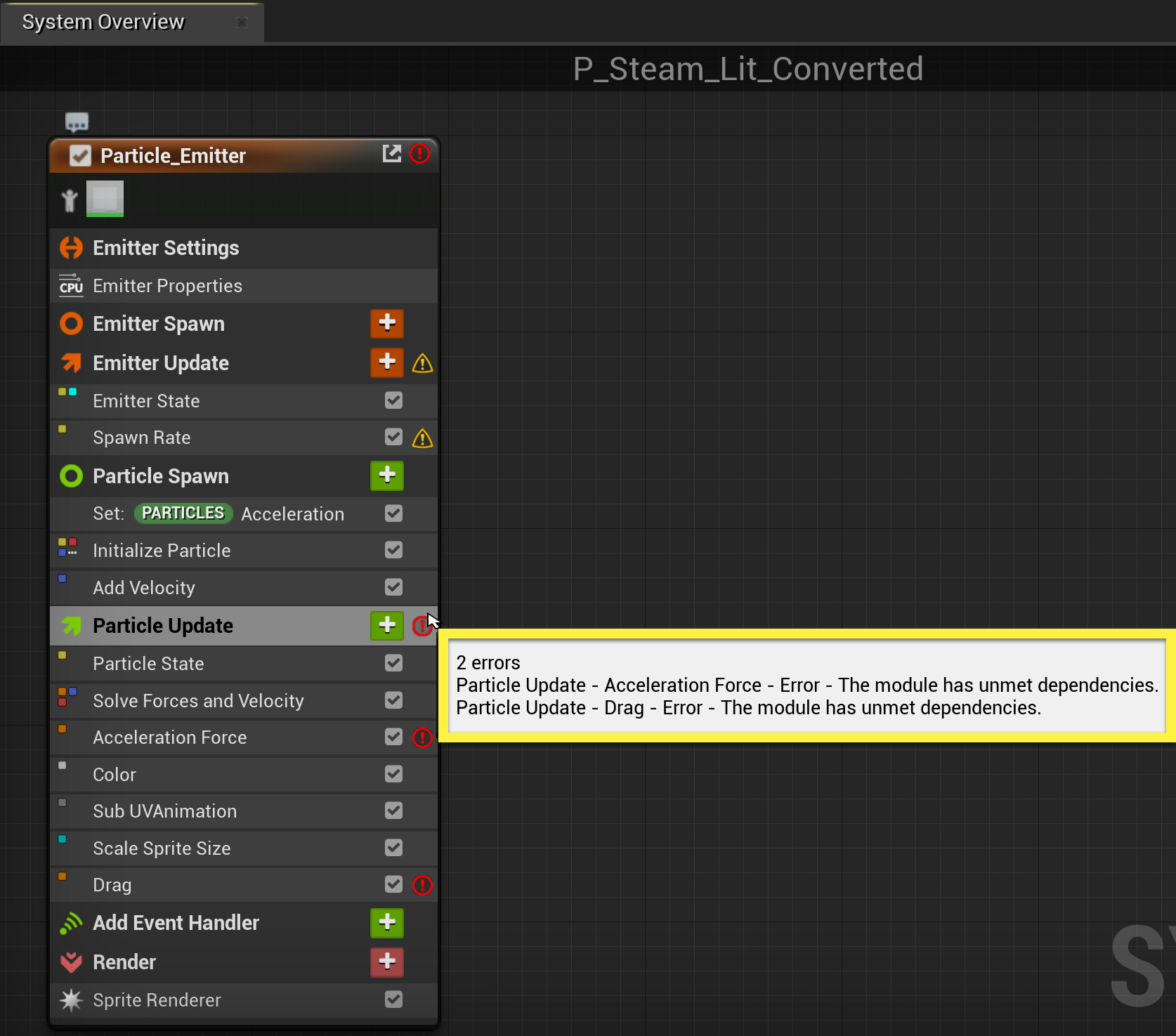The image size is (1176, 1036).
Task: Disable the Particle_Emitter enabled checkbox
Action: [80, 155]
